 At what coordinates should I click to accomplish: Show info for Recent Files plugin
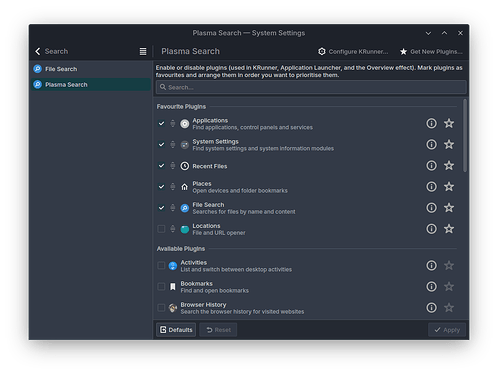[x=431, y=166]
